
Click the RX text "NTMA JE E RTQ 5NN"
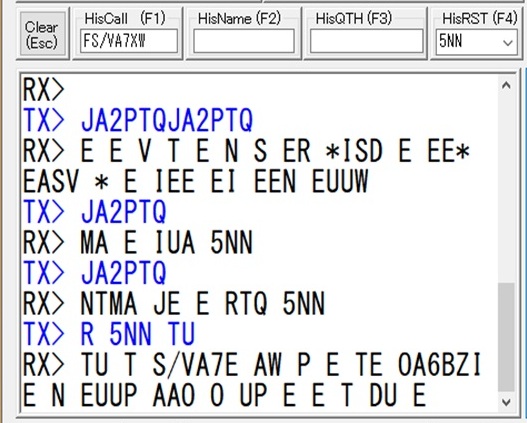(x=203, y=303)
